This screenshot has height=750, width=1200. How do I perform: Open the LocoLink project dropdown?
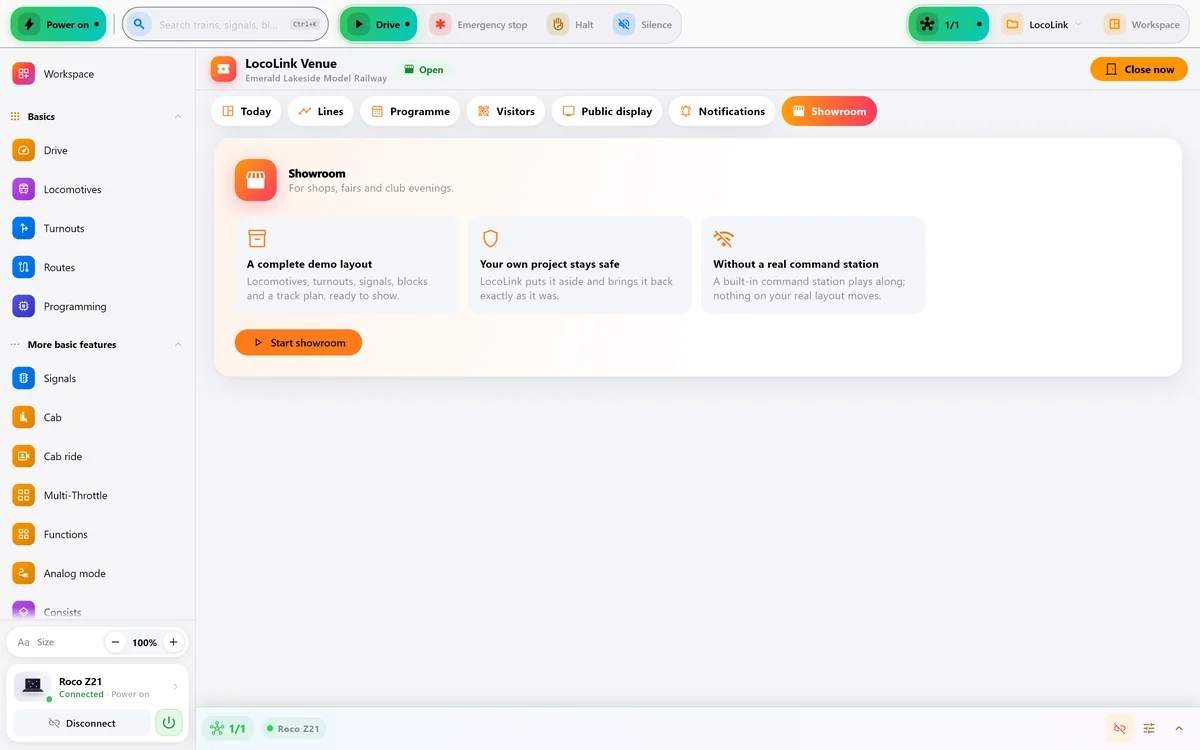[1042, 24]
